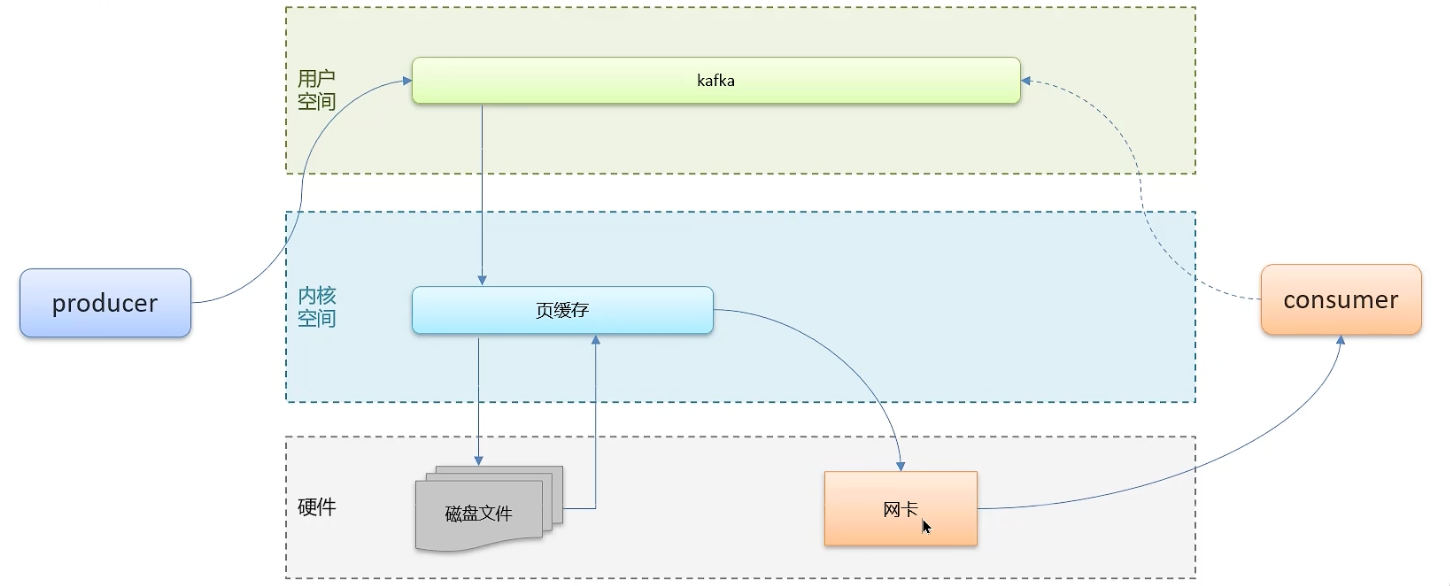The height and width of the screenshot is (586, 1450).
Task: Click the arrowhead pointing down into 网卡
Action: point(900,465)
